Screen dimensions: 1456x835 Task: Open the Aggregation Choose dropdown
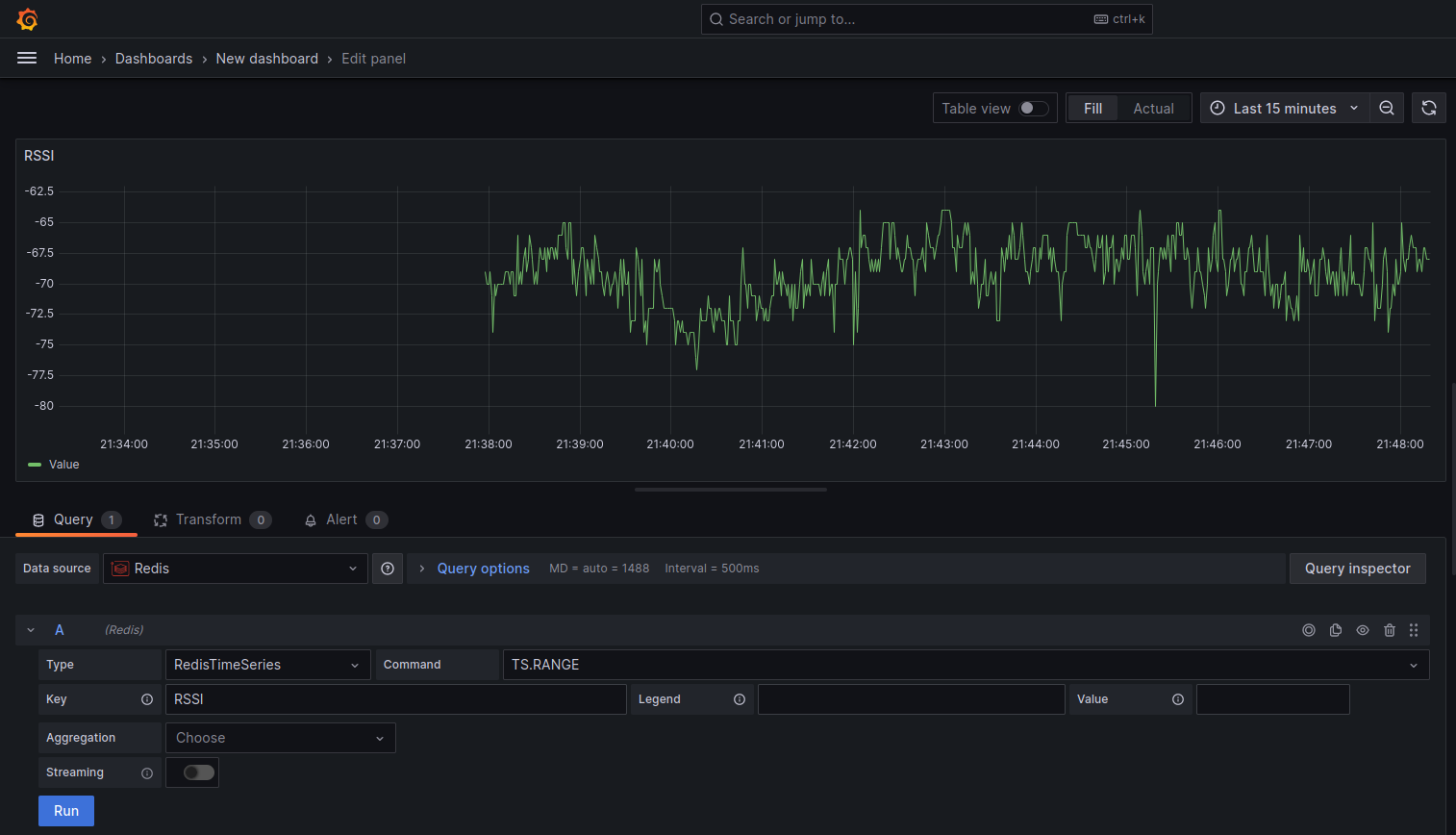[280, 738]
